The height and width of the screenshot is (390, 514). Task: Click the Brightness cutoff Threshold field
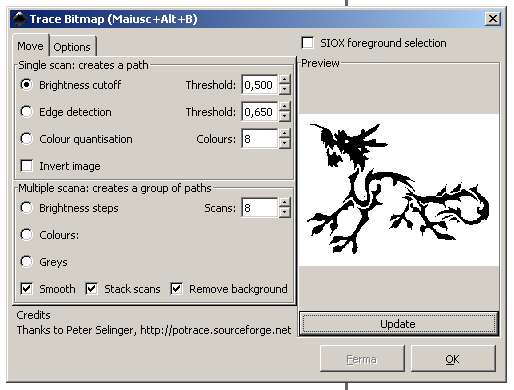(x=260, y=85)
